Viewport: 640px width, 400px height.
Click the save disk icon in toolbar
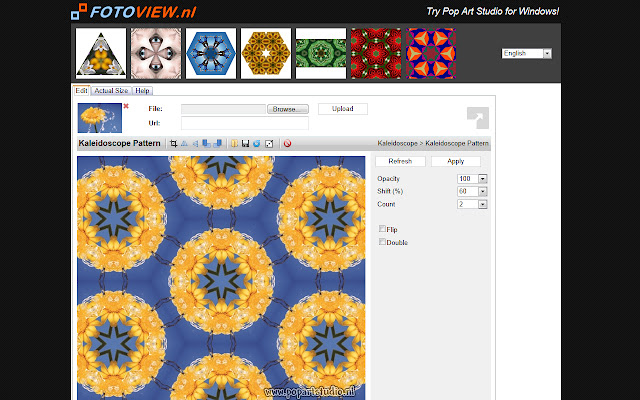pyautogui.click(x=245, y=144)
